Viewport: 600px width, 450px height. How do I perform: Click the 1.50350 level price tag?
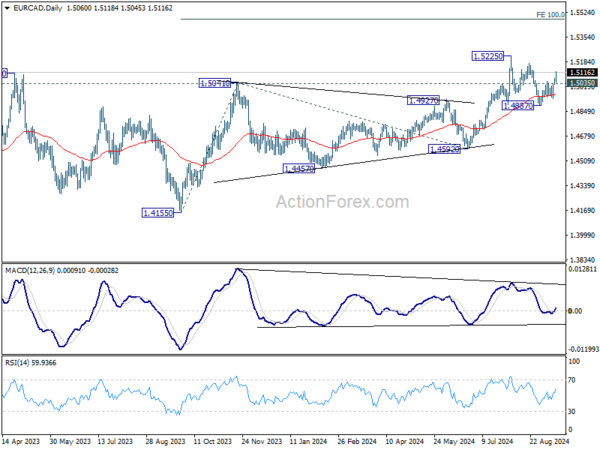tap(582, 83)
